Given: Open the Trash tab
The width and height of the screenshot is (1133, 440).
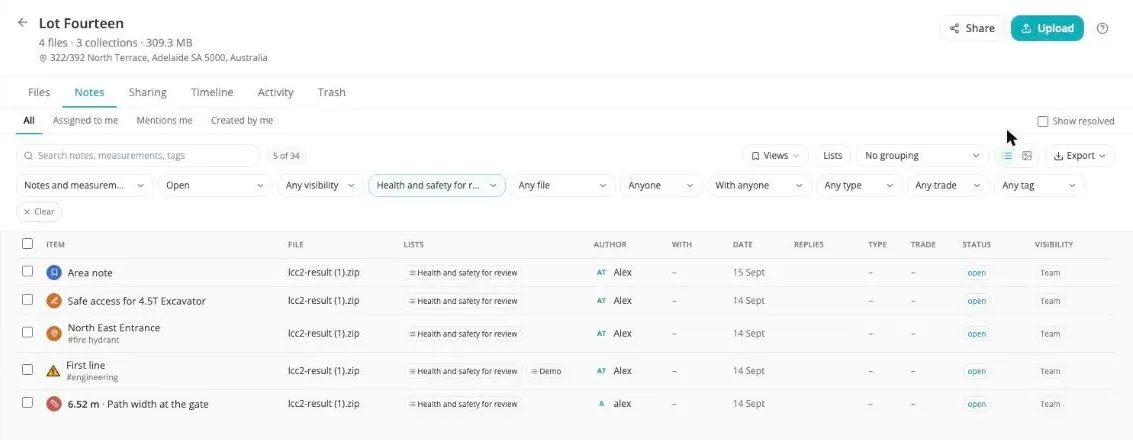Looking at the screenshot, I should click(x=332, y=92).
